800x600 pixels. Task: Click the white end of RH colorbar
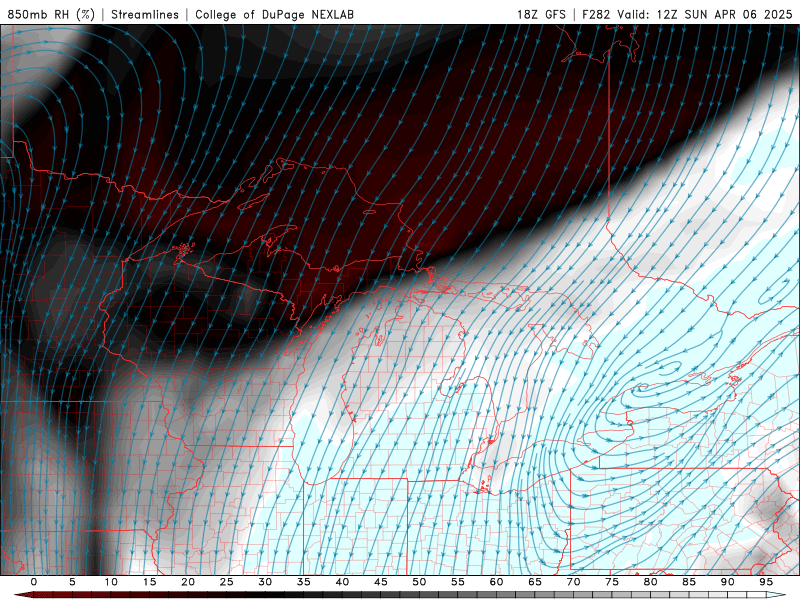[776, 595]
